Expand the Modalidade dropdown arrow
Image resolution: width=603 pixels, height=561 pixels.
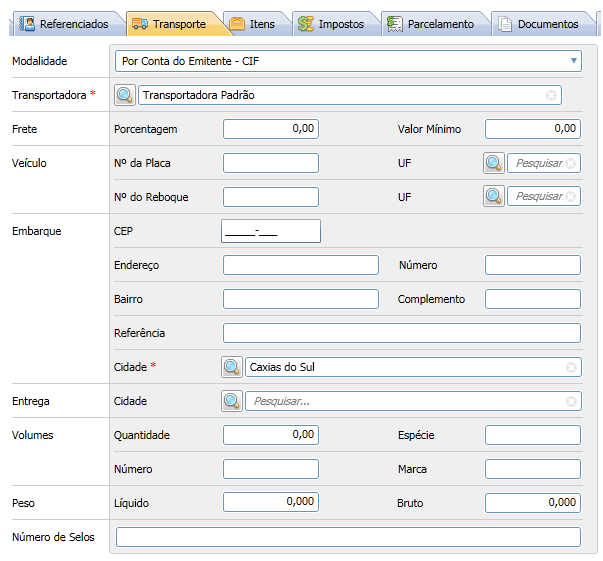[573, 61]
